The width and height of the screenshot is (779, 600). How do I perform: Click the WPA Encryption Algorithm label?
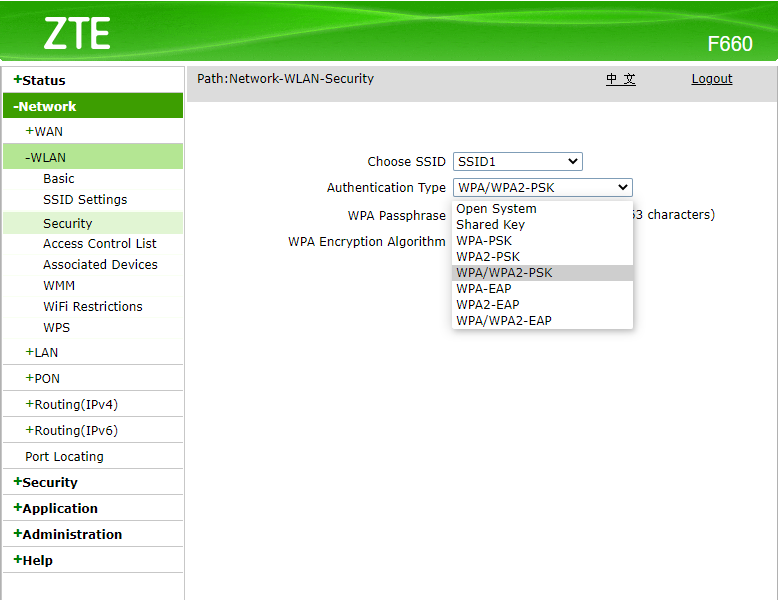click(x=367, y=242)
